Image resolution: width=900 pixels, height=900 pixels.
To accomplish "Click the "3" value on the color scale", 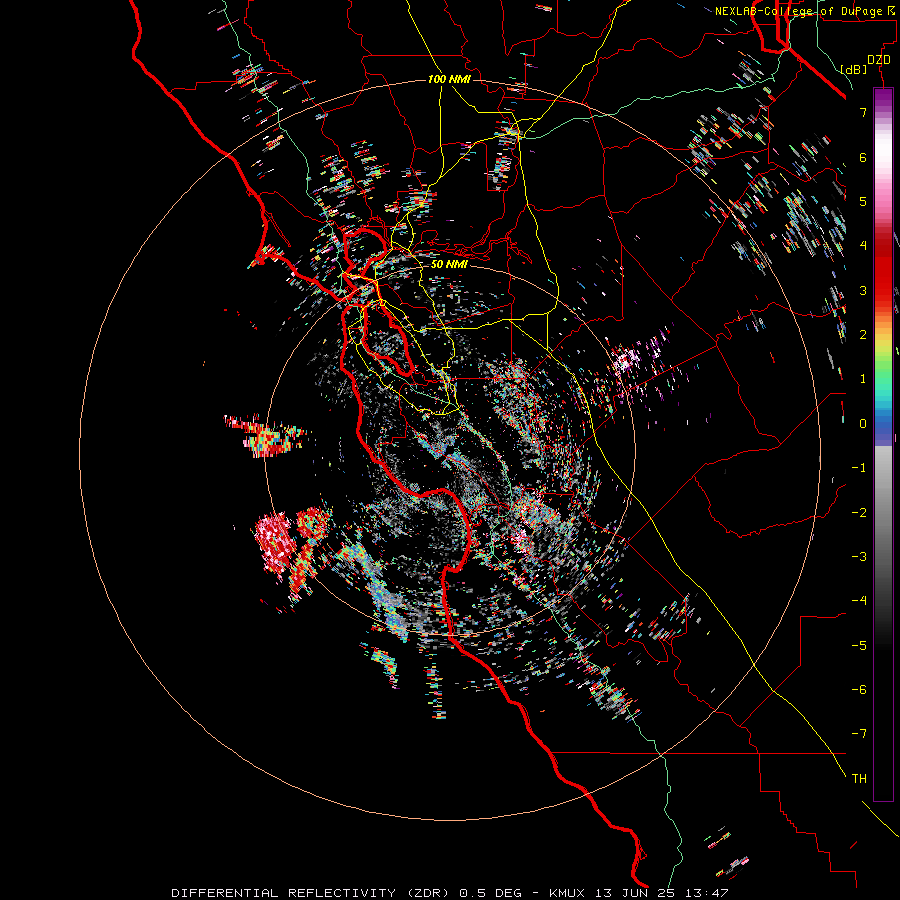I will pyautogui.click(x=863, y=290).
